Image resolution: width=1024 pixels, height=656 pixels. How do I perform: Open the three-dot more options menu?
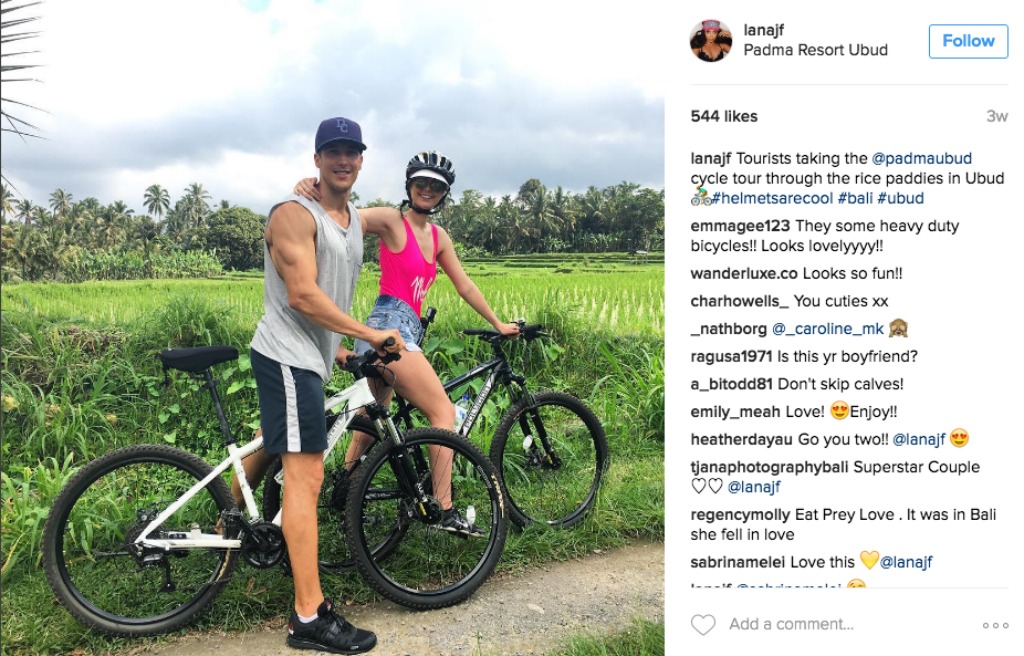(x=995, y=625)
